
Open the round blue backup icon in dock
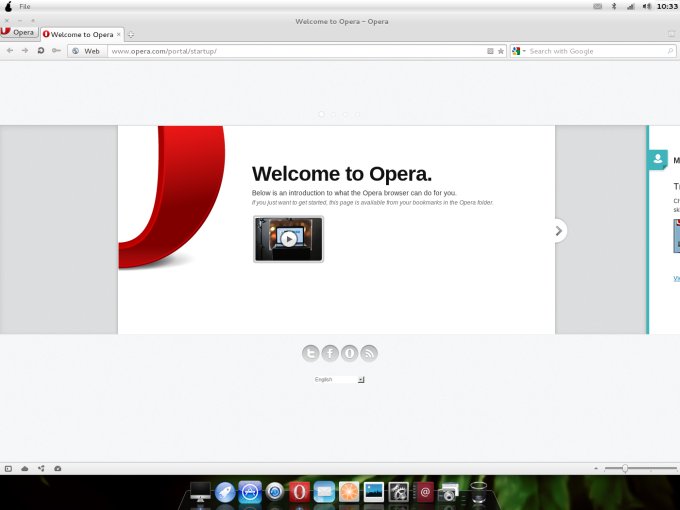[x=275, y=492]
